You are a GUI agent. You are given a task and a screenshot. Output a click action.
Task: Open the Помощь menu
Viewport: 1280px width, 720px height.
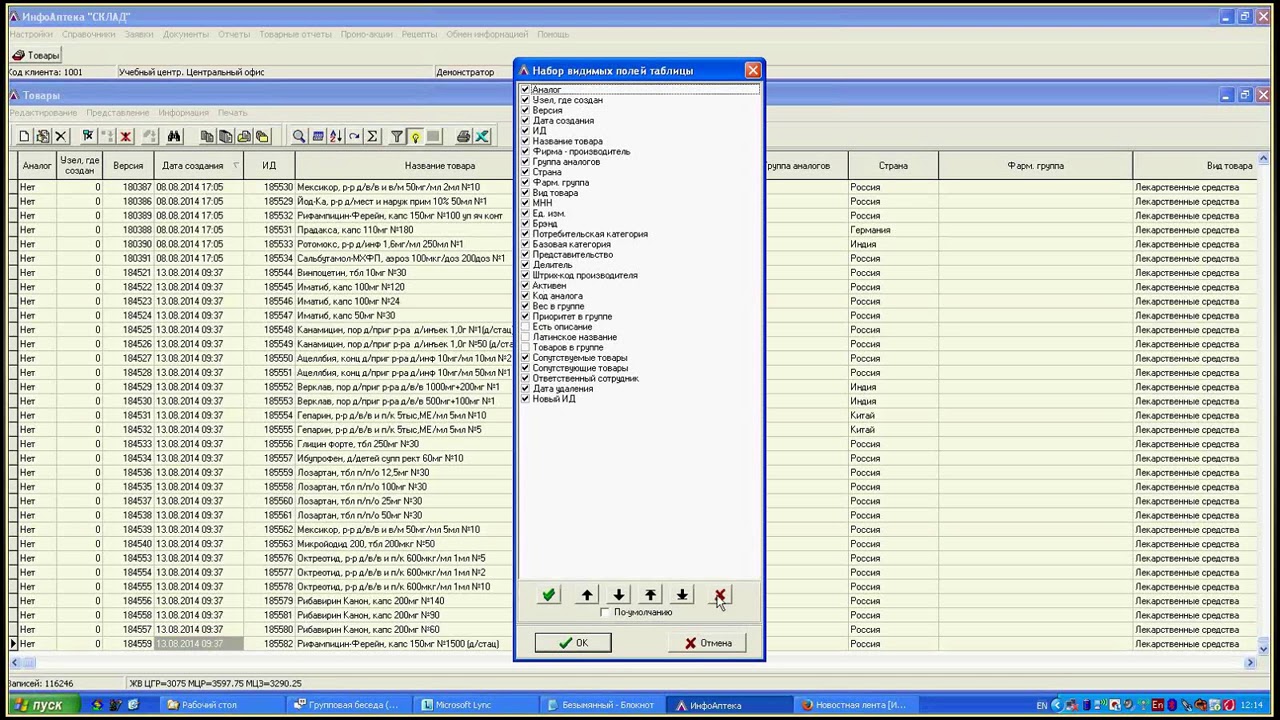(x=553, y=34)
